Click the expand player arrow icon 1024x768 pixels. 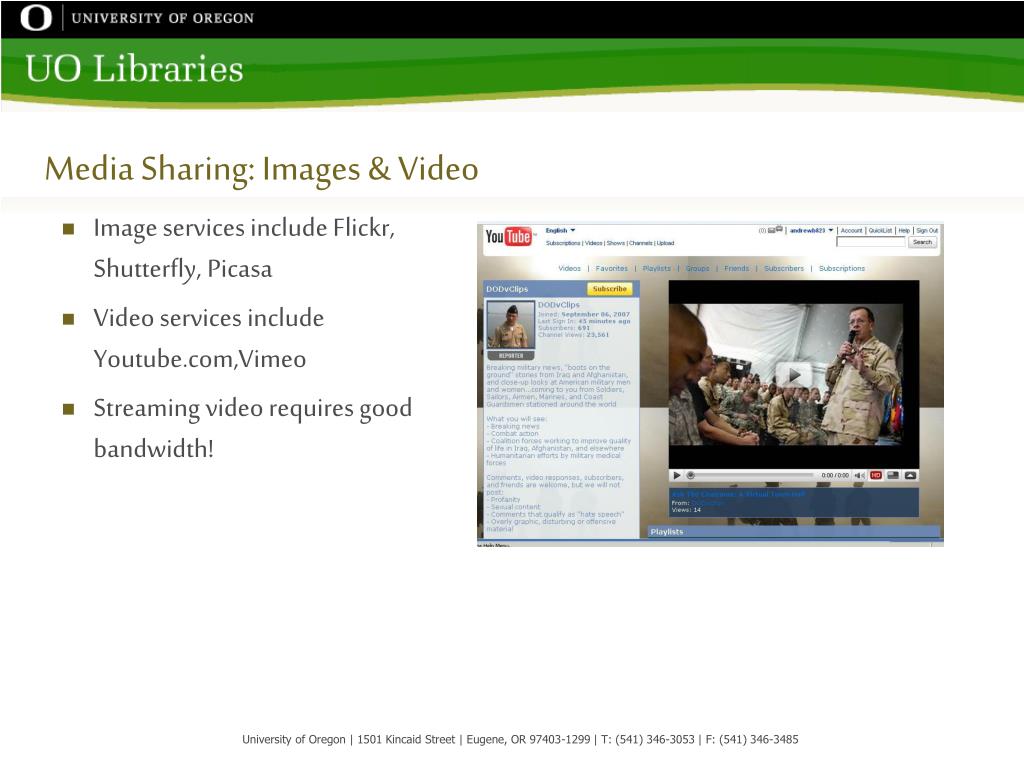coord(910,475)
